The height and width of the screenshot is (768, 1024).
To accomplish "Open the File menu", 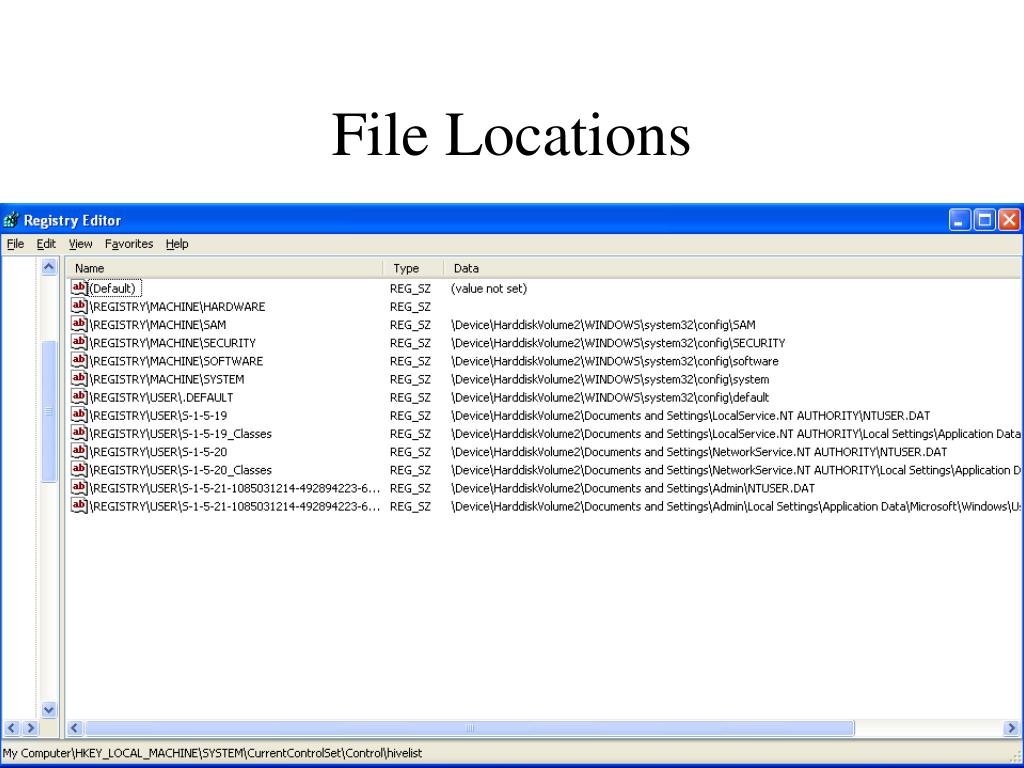I will pos(15,244).
